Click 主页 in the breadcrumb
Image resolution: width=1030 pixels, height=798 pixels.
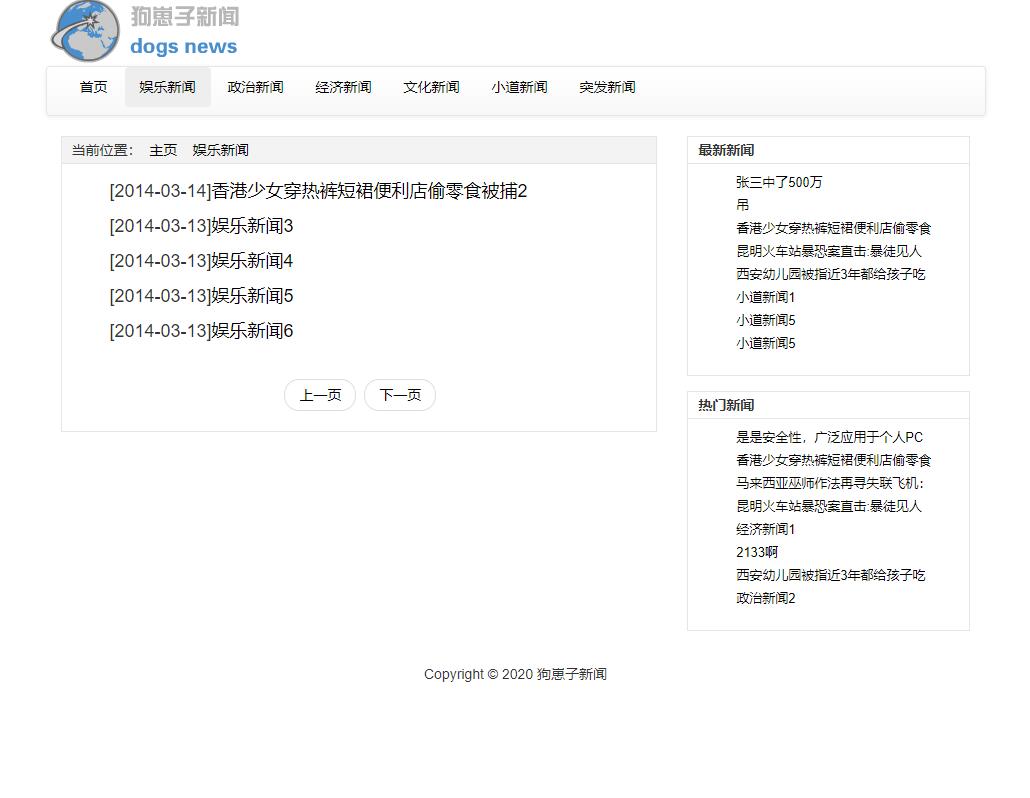163,150
